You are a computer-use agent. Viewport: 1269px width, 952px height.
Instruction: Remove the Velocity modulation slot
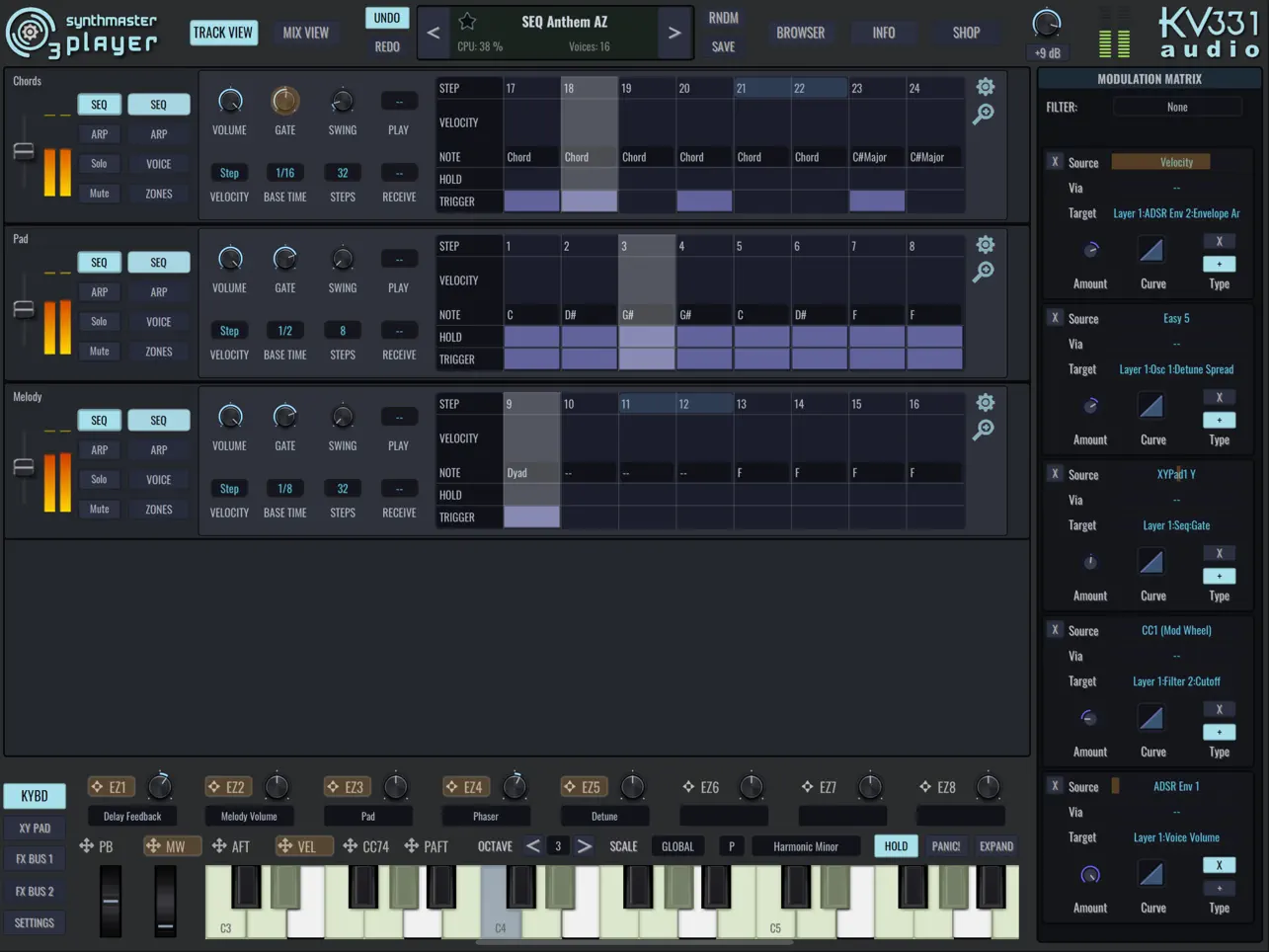(x=1055, y=162)
